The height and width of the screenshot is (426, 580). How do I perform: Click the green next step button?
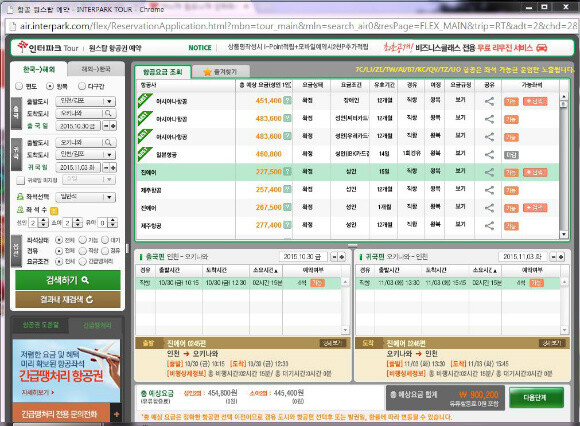click(536, 398)
